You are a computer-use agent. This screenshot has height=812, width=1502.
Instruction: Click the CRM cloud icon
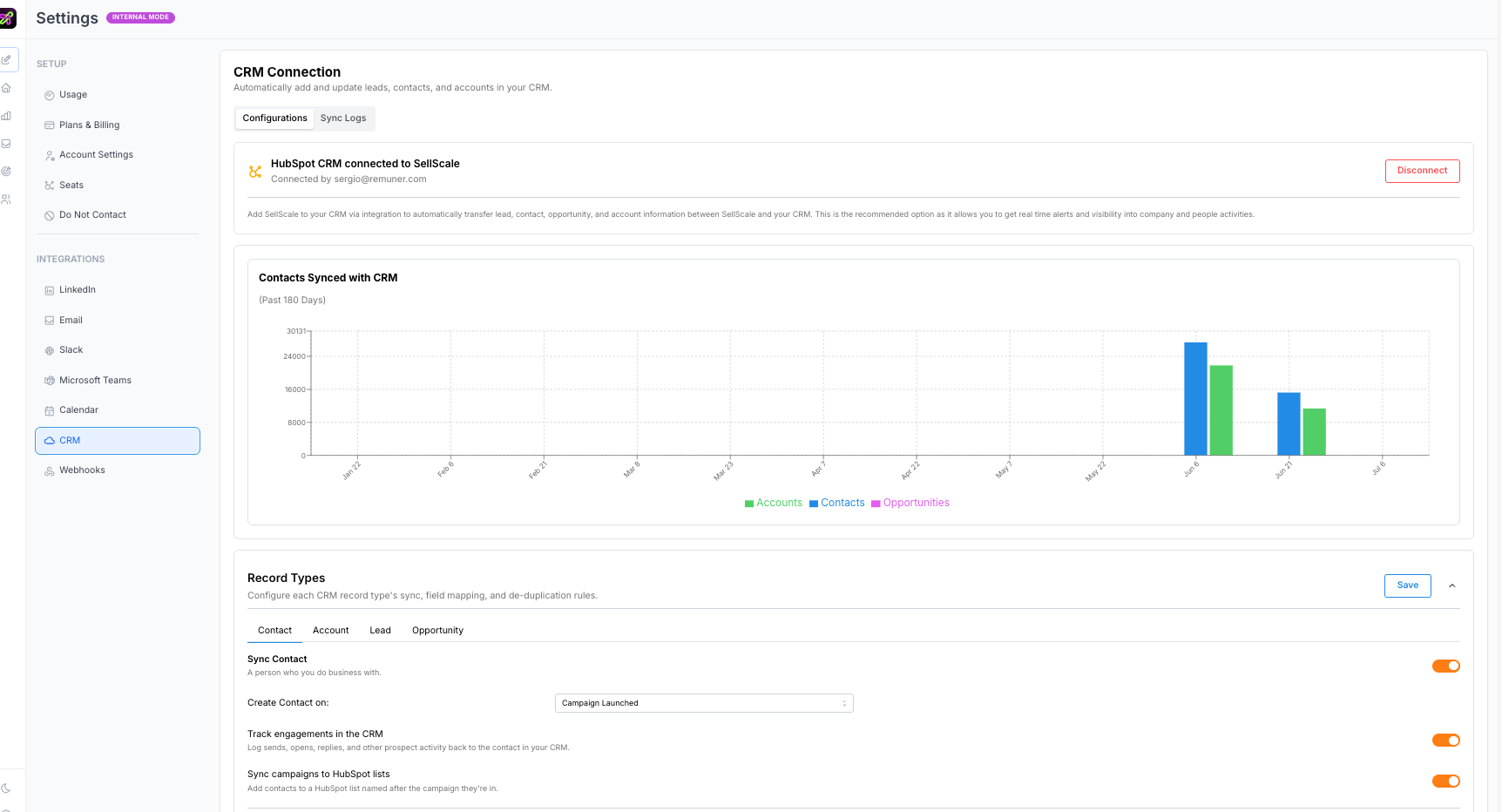pyautogui.click(x=50, y=441)
